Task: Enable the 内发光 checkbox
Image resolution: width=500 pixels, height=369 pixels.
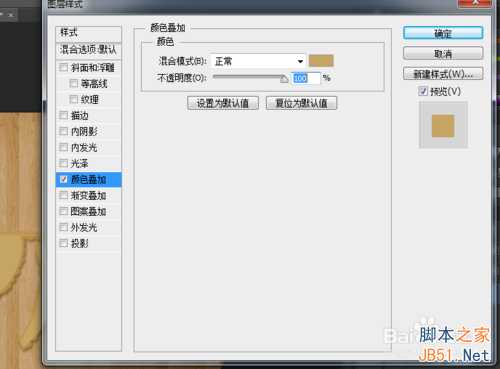Action: point(63,147)
